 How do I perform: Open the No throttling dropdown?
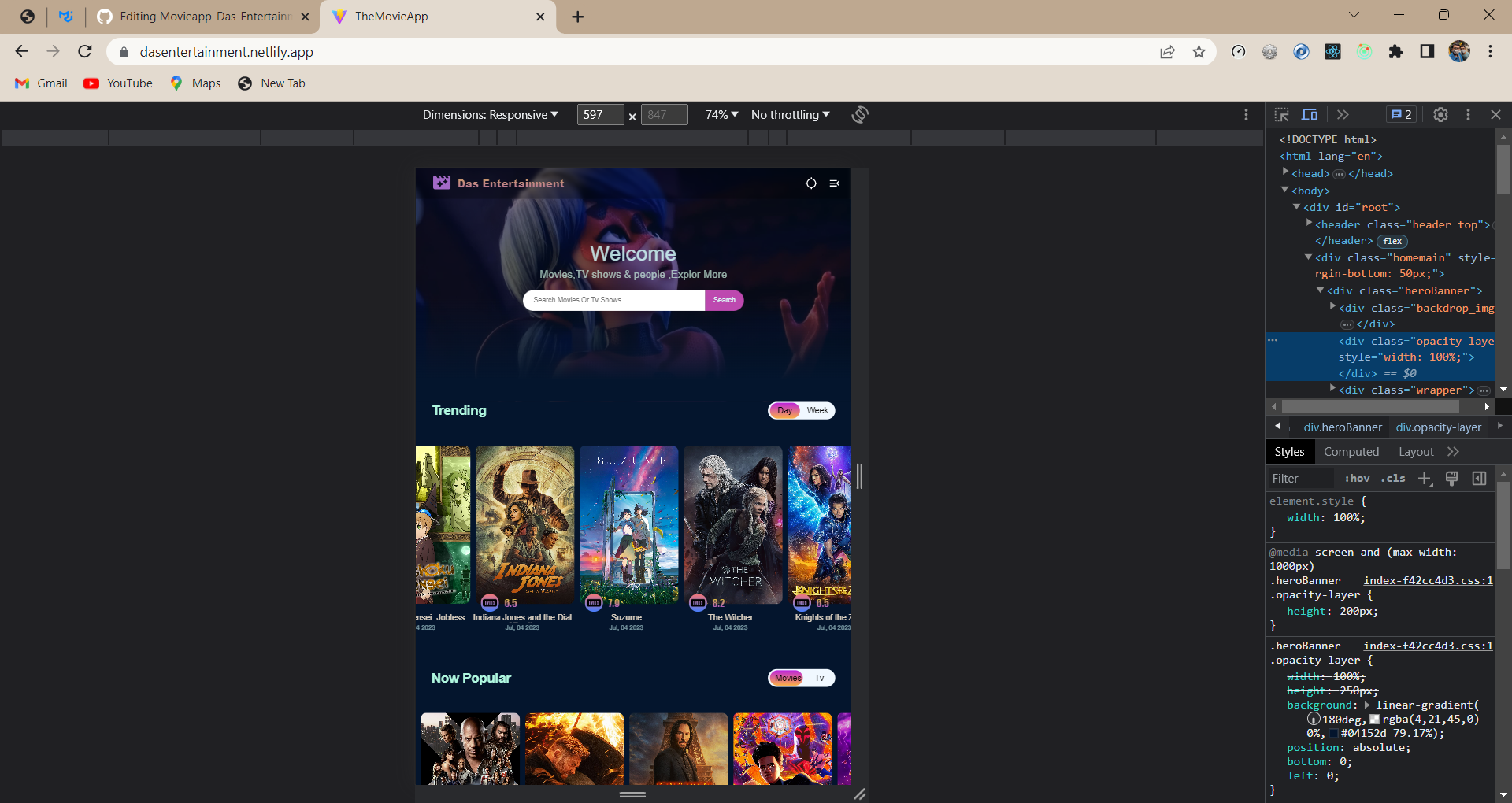pyautogui.click(x=789, y=114)
